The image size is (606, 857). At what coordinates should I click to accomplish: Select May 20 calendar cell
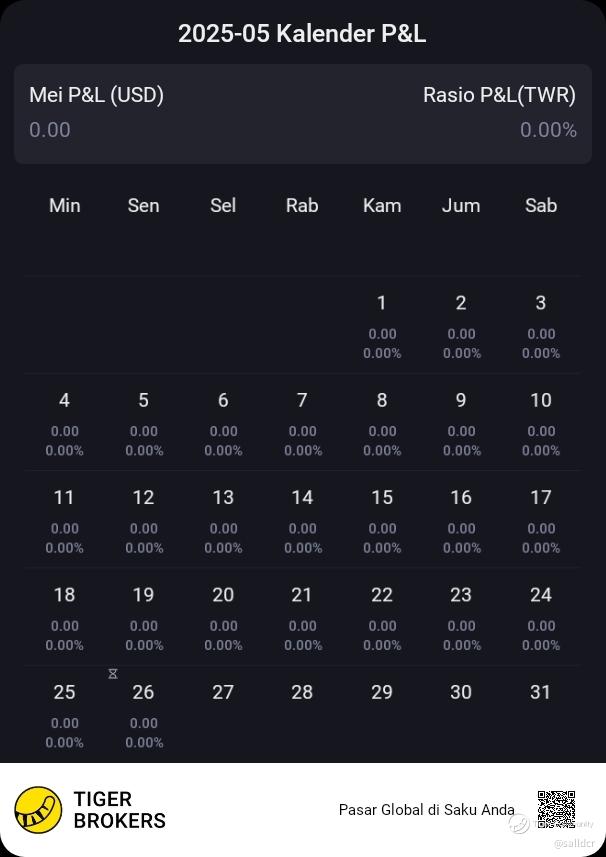223,618
